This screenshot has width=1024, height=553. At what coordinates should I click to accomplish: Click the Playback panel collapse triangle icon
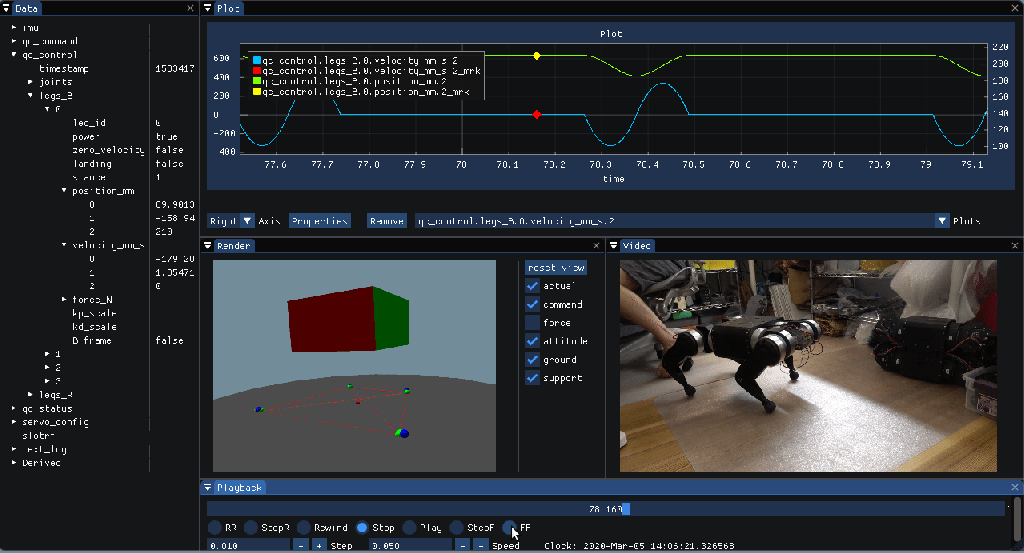(x=208, y=487)
